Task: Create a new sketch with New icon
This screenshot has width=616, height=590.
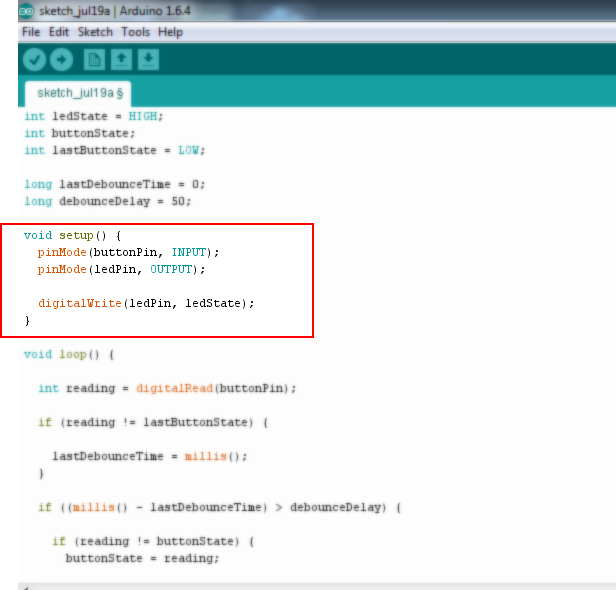Action: click(x=94, y=60)
